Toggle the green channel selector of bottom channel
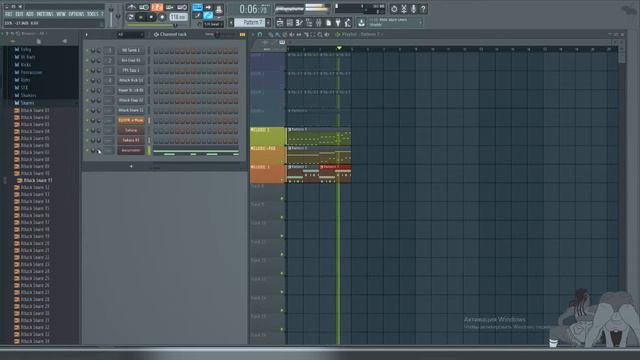 tap(149, 150)
